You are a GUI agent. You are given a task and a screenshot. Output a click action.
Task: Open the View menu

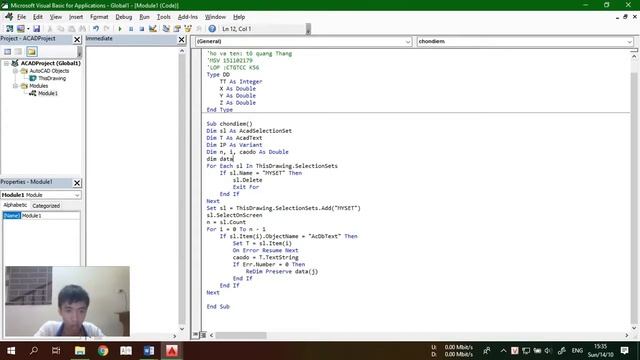coord(56,17)
